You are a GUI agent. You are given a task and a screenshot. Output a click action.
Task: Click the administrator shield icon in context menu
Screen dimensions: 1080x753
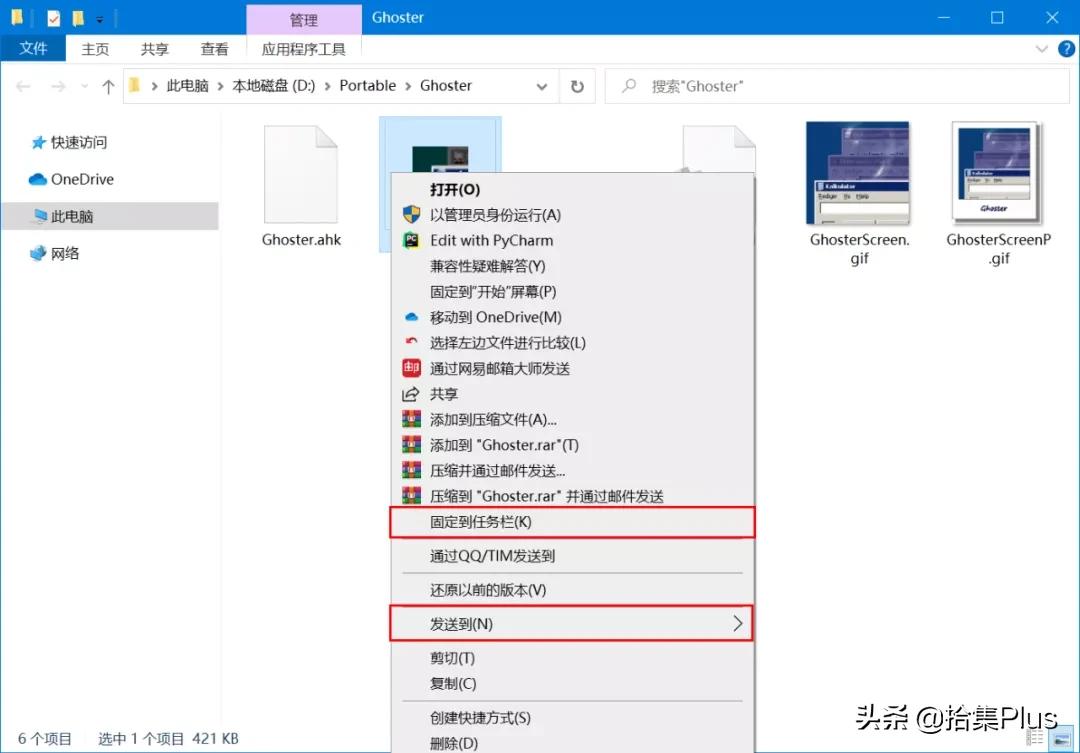click(411, 212)
